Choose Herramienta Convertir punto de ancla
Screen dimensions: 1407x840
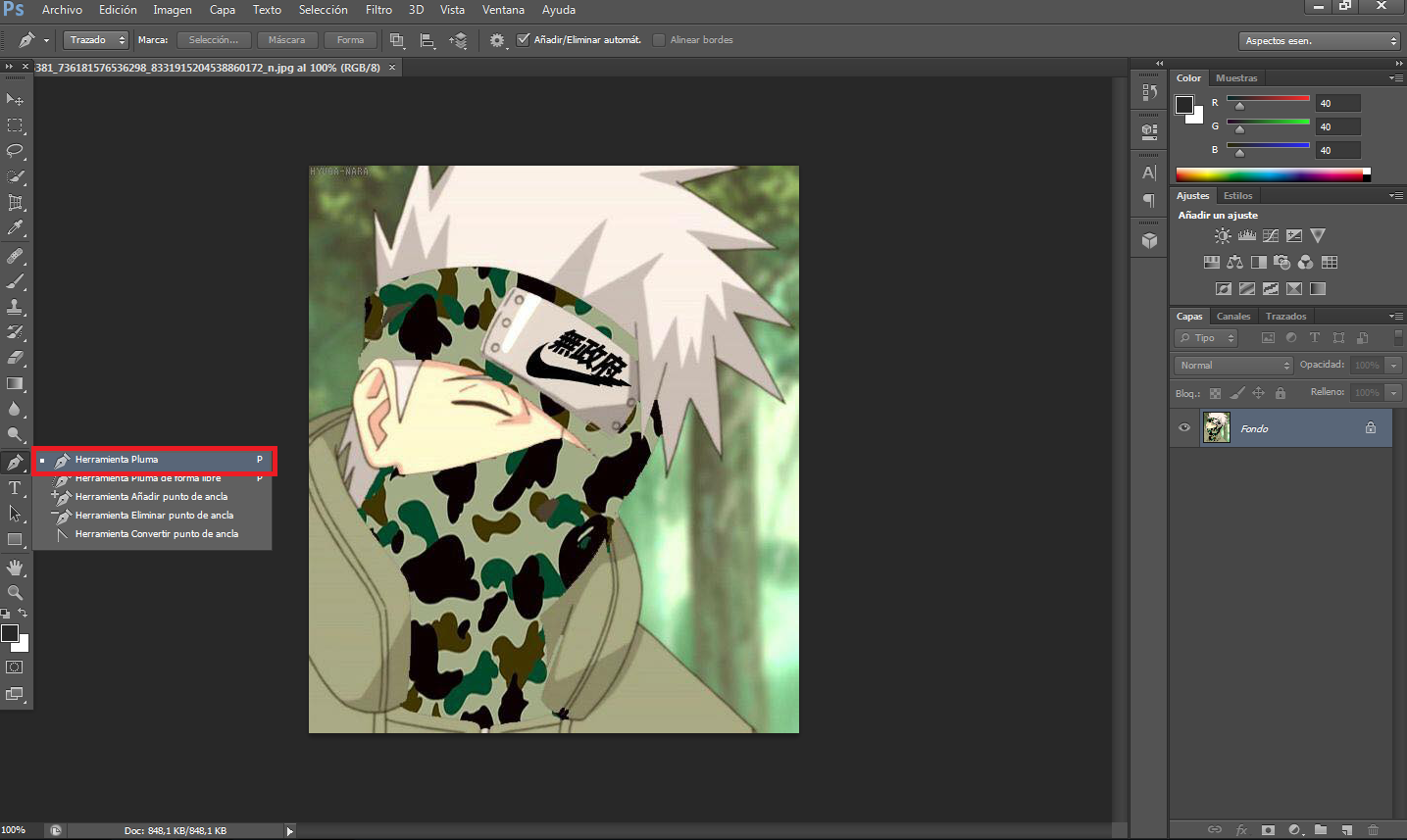(152, 534)
